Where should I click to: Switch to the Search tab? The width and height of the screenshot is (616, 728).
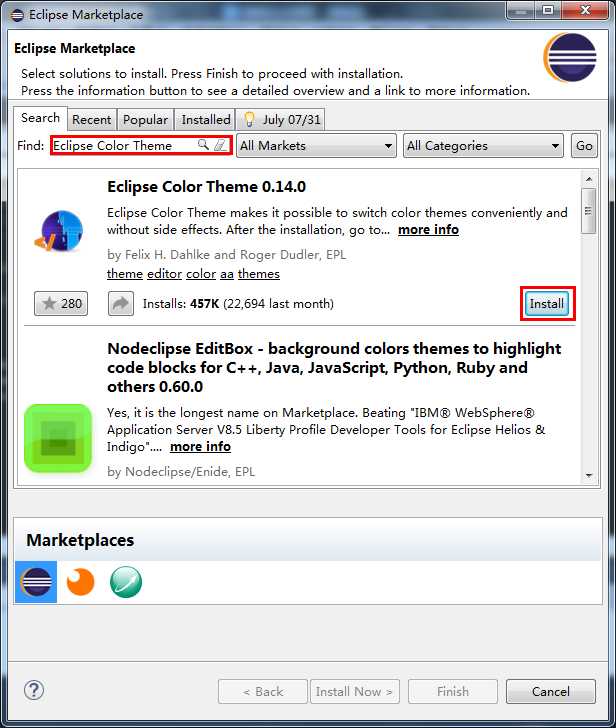[x=40, y=118]
